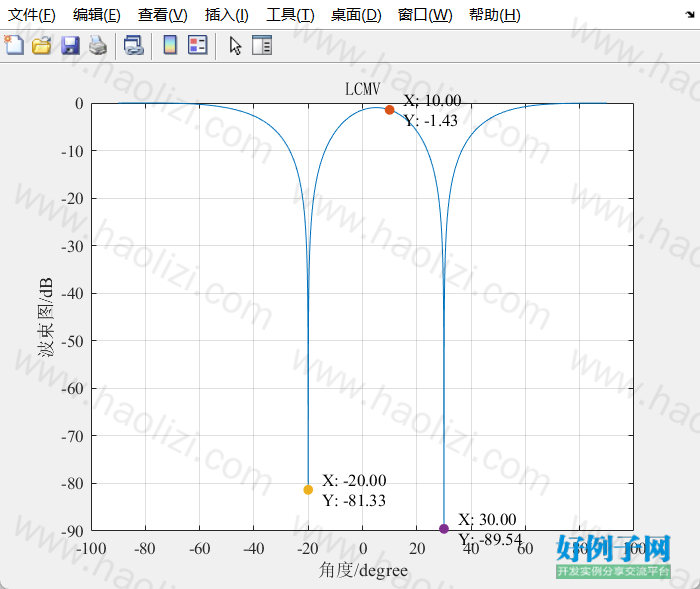Open the 编辑(E) menu
The height and width of the screenshot is (589, 700).
pyautogui.click(x=97, y=15)
